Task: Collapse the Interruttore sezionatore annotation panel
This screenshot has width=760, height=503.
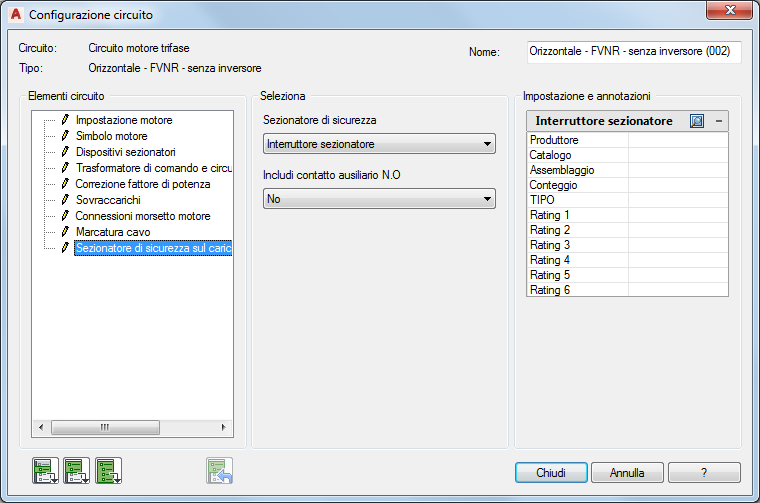Action: click(x=718, y=121)
